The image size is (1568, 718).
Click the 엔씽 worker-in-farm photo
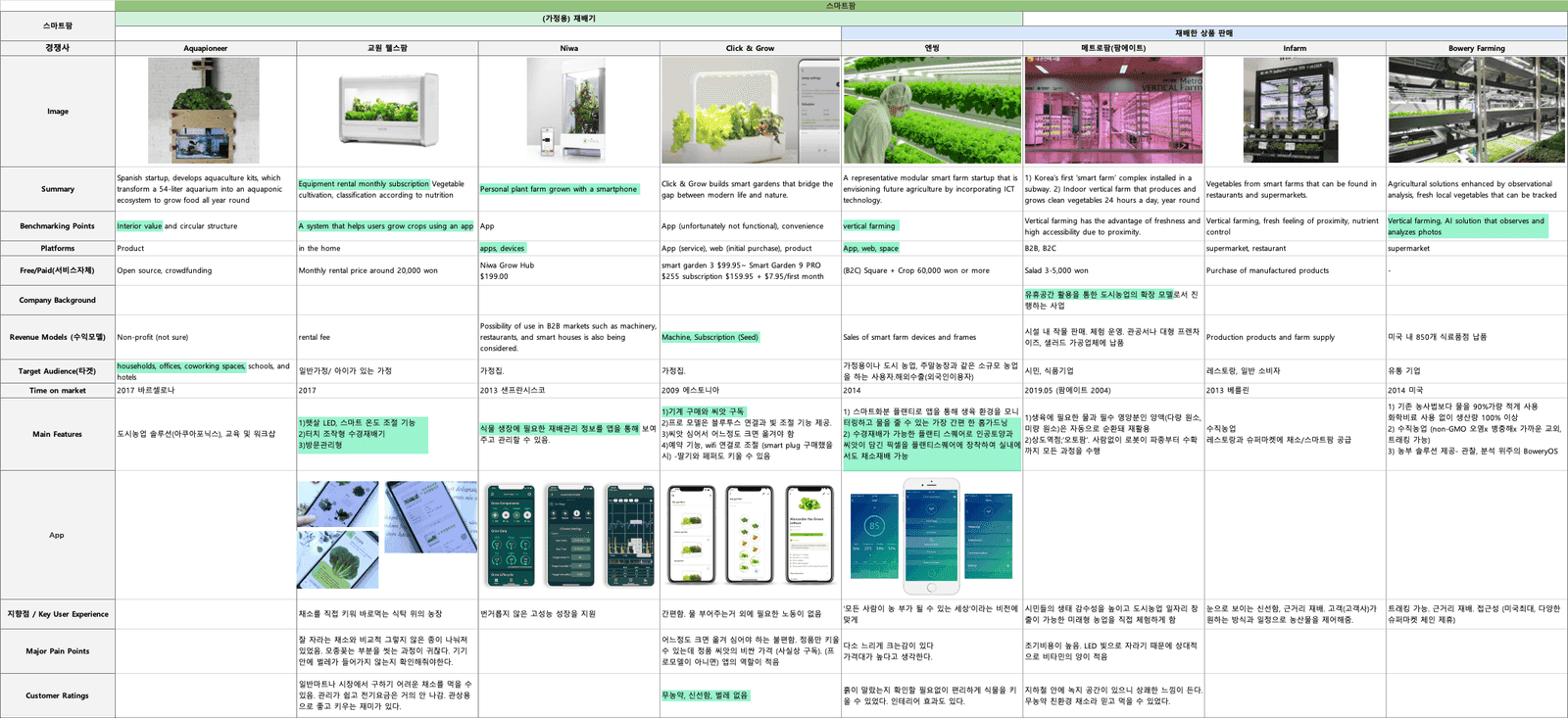pos(932,110)
